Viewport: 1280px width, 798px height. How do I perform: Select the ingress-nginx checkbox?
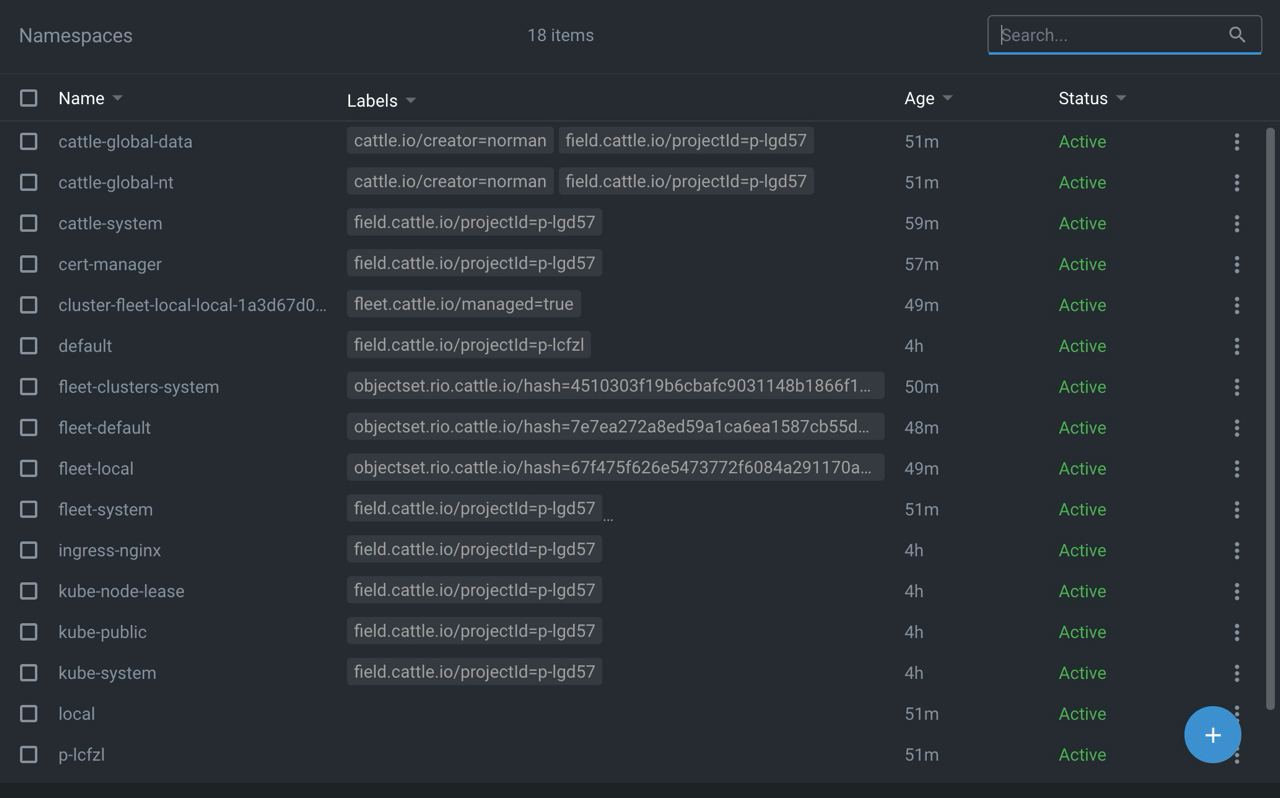[29, 551]
